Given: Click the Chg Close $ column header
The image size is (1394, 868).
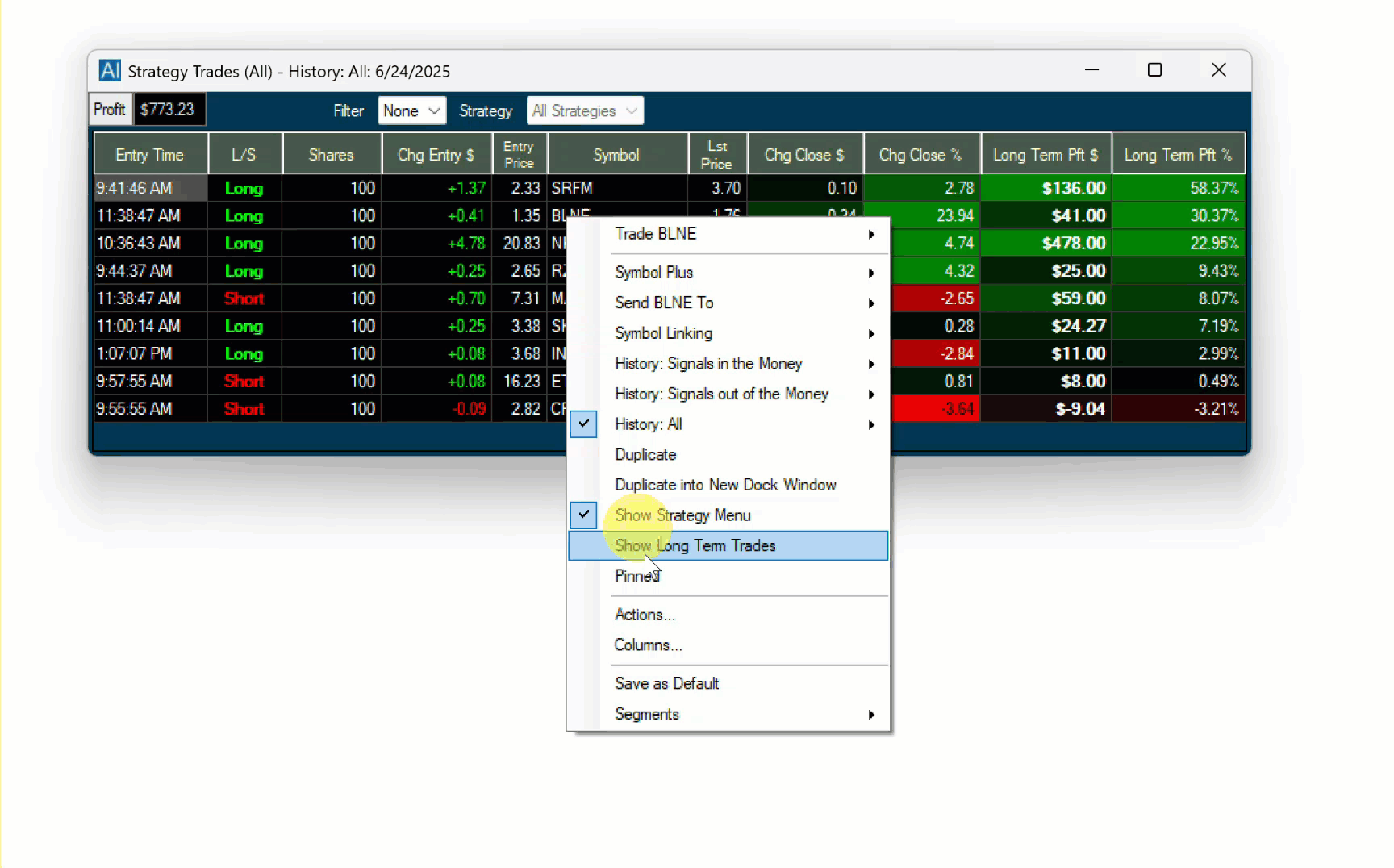Looking at the screenshot, I should point(805,154).
